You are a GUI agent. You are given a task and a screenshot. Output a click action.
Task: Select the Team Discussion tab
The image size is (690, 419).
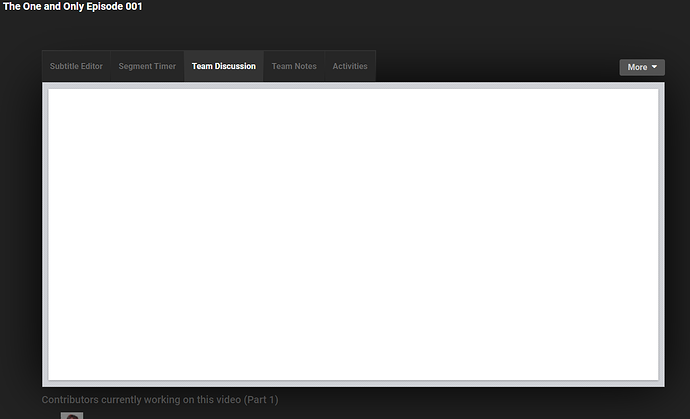click(223, 66)
